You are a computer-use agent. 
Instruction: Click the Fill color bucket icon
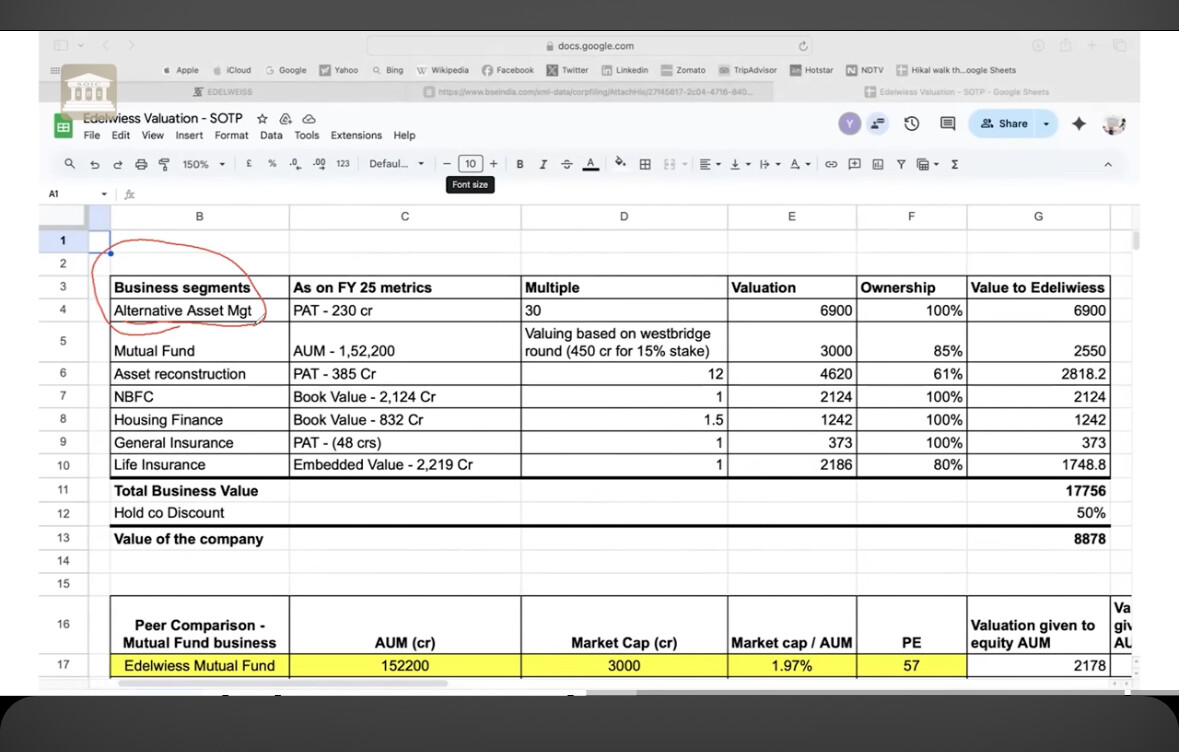click(x=620, y=163)
